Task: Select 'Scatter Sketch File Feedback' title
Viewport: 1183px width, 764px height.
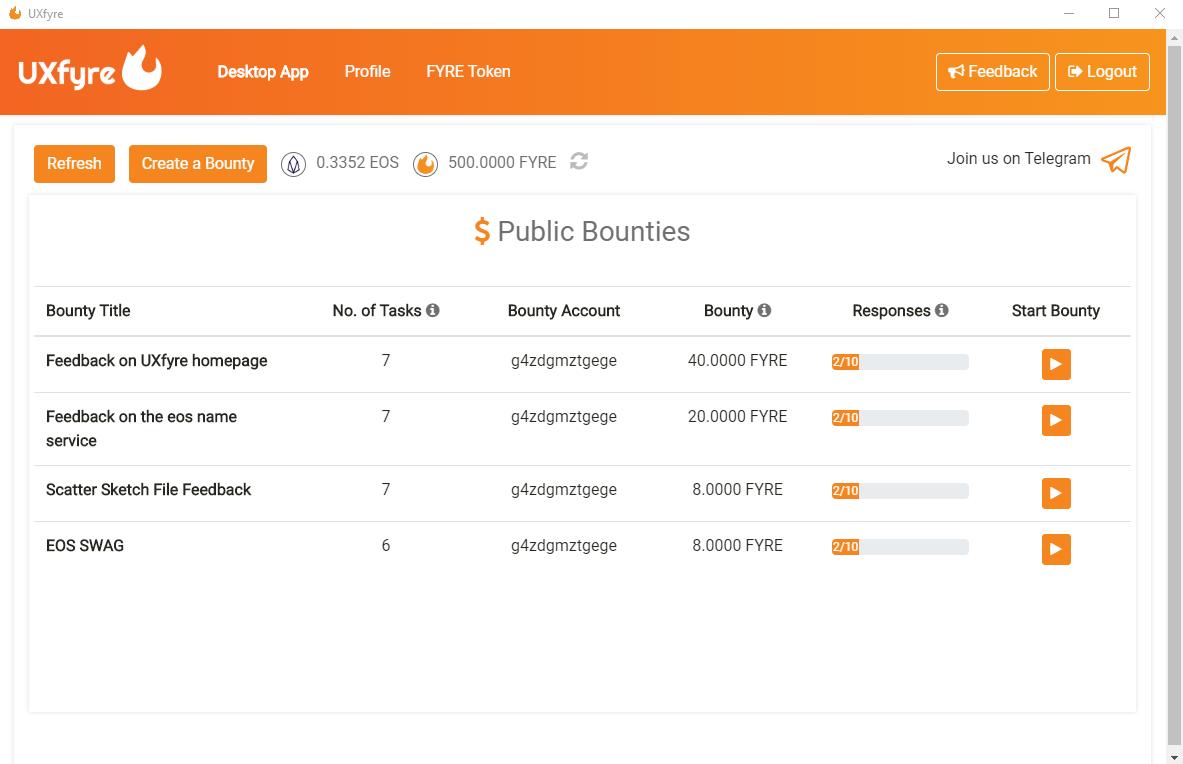Action: click(x=149, y=489)
